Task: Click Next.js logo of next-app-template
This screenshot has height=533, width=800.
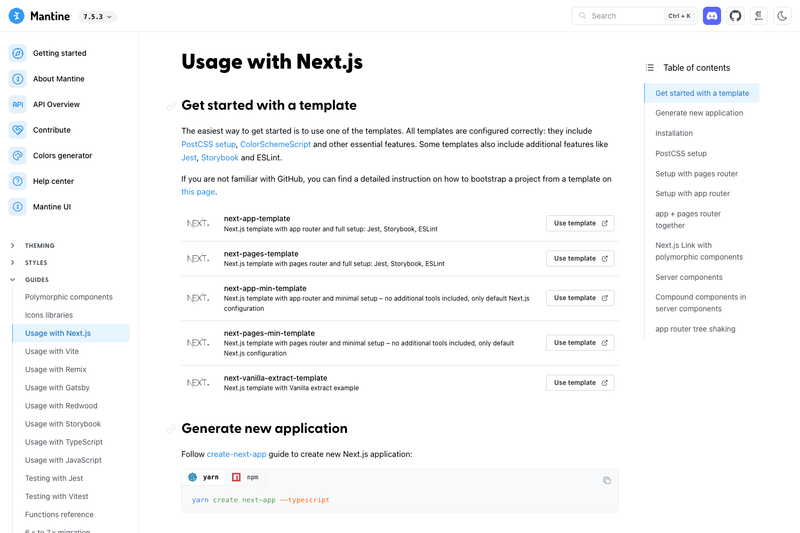Action: [198, 223]
